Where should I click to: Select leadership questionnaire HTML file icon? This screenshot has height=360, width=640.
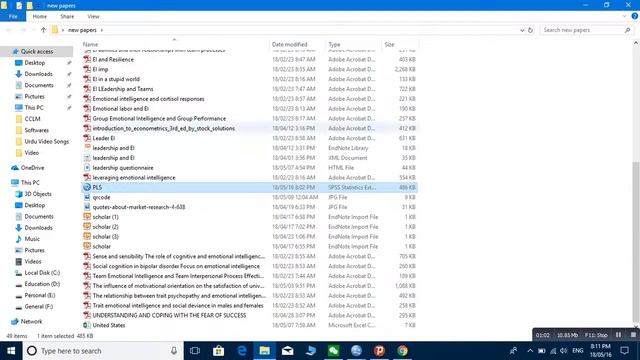click(87, 168)
